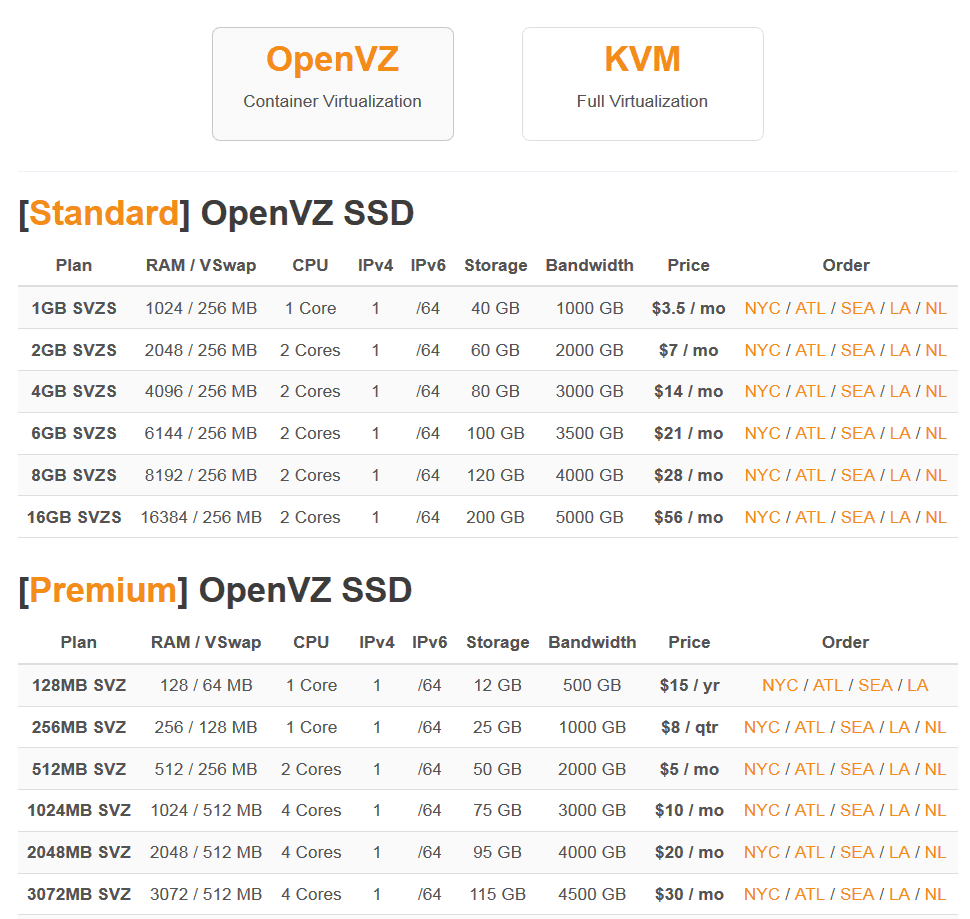Order 128MB SVZ plan in SEA
The width and height of the screenshot is (970, 919).
click(x=875, y=685)
